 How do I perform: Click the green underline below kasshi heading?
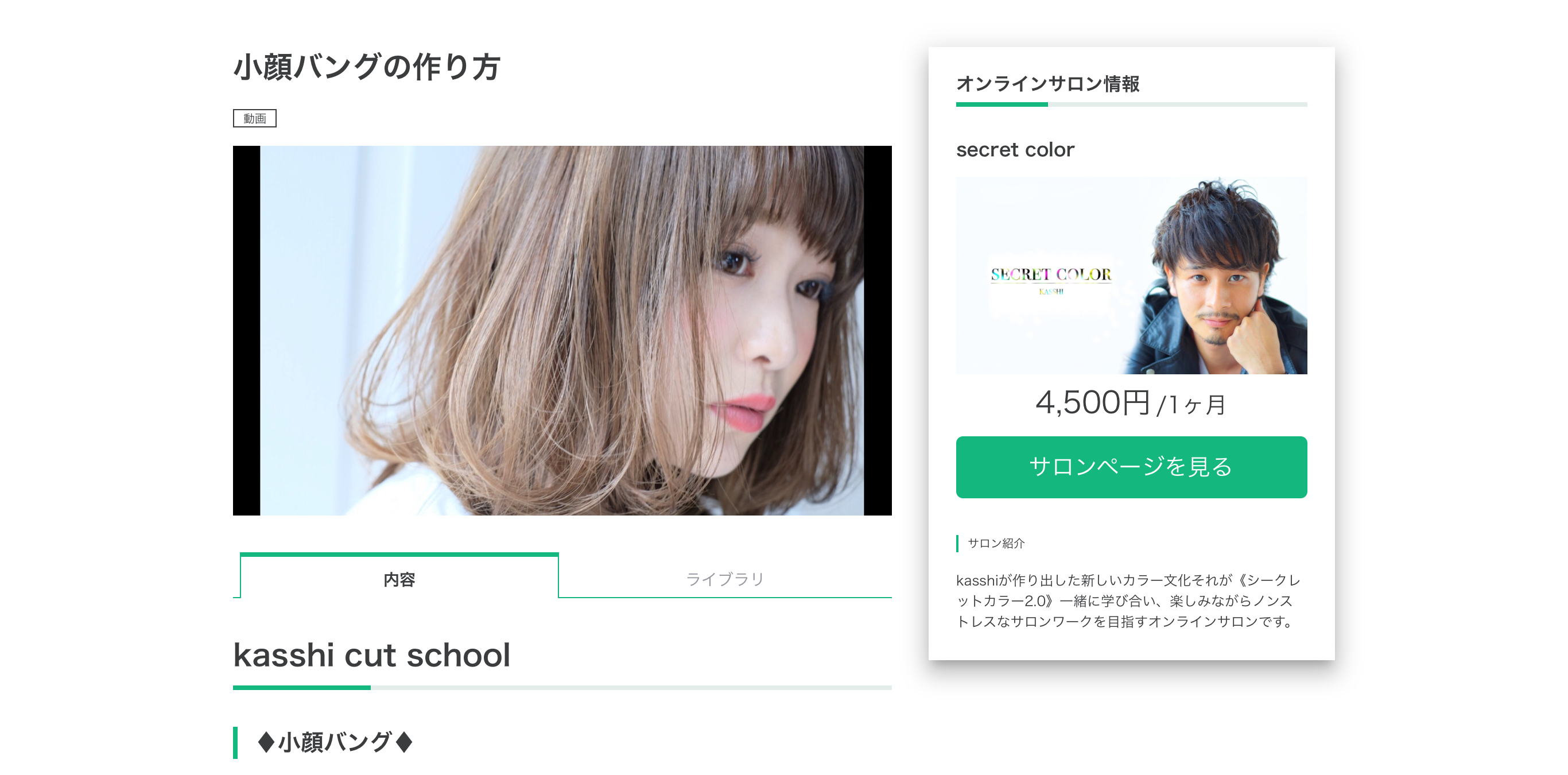tap(302, 687)
